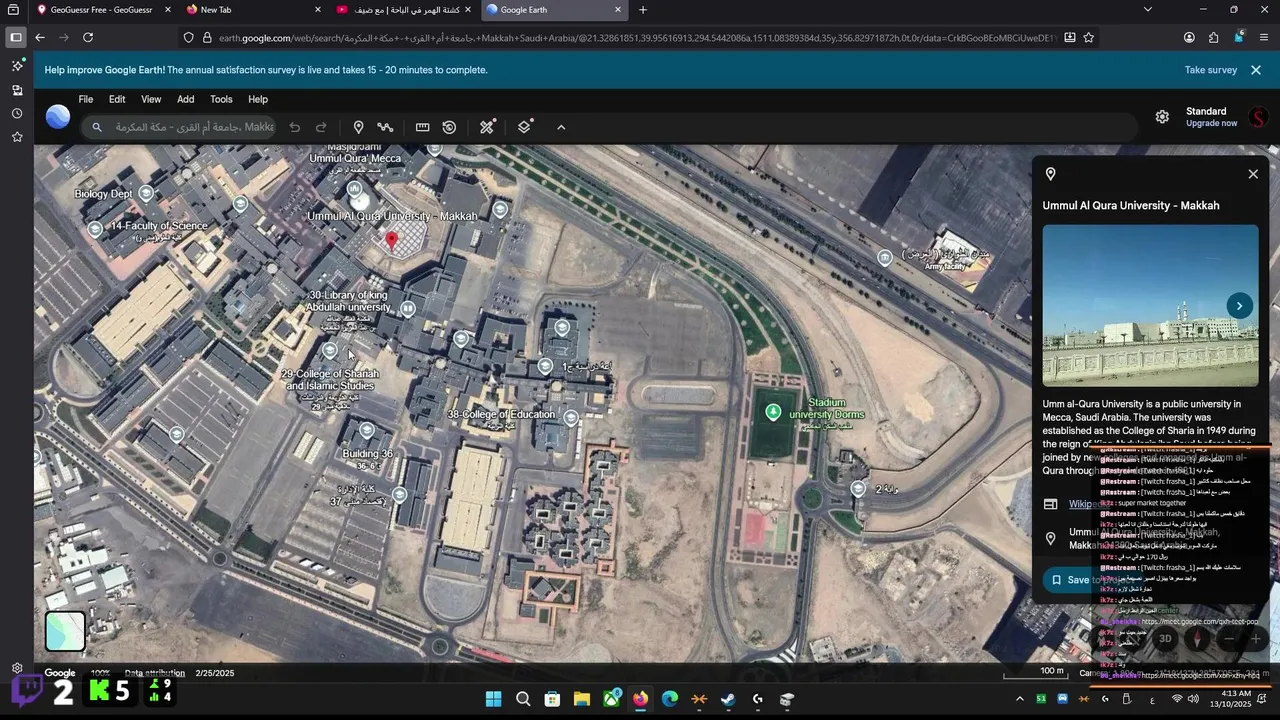Open the Google account avatar
Screen dimensions: 1280x720
tap(1258, 117)
